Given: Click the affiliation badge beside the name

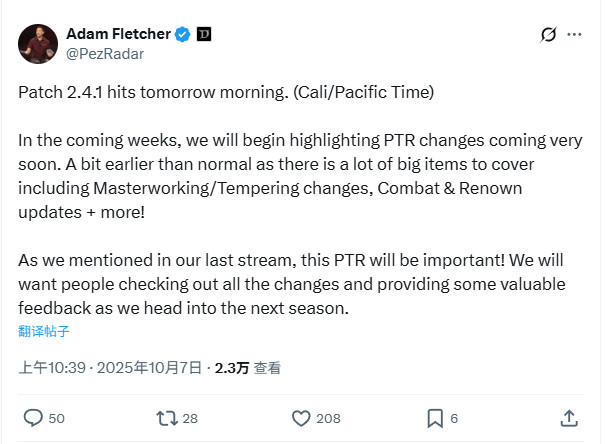Looking at the screenshot, I should [203, 35].
